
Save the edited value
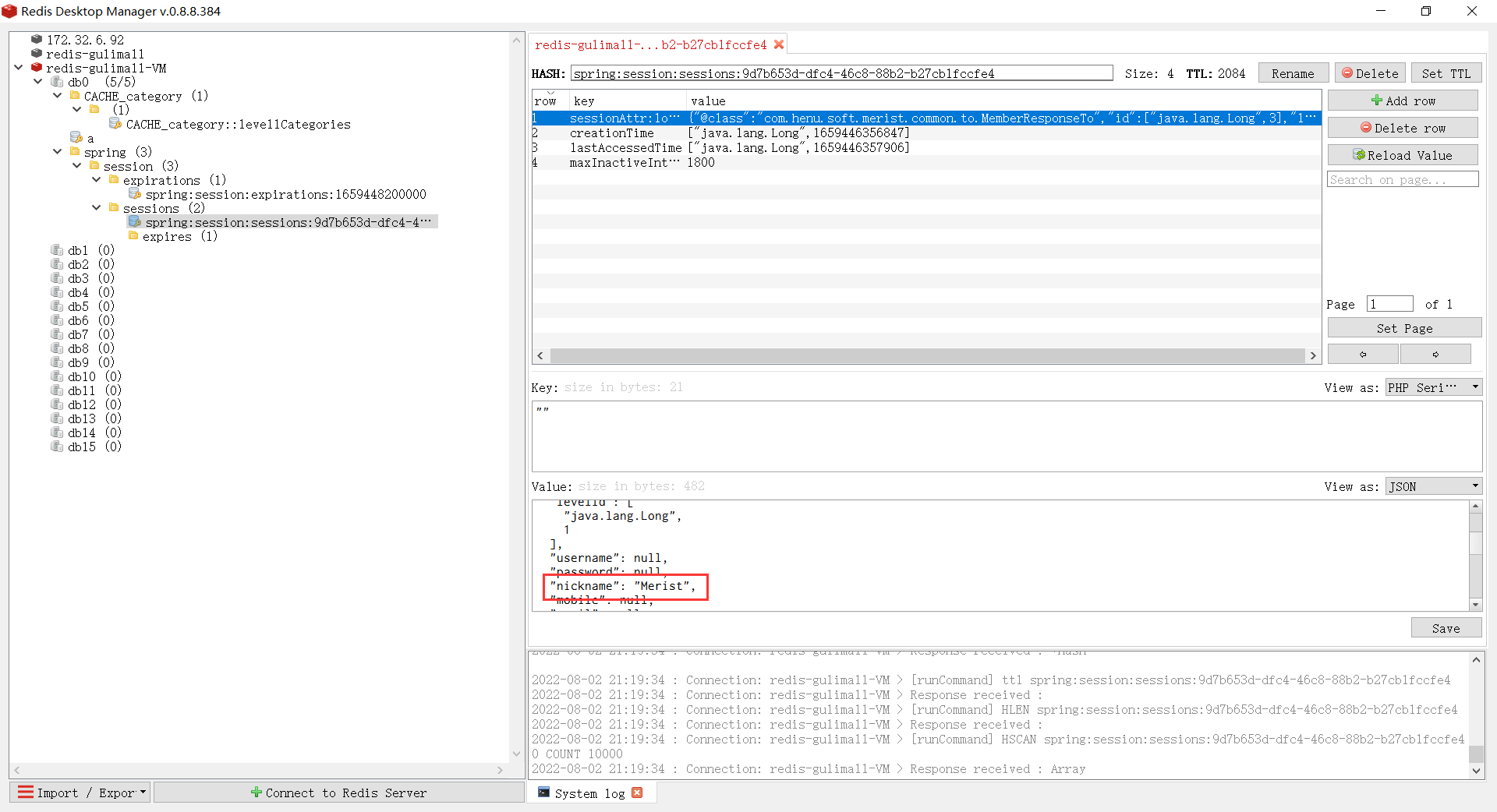click(1446, 628)
